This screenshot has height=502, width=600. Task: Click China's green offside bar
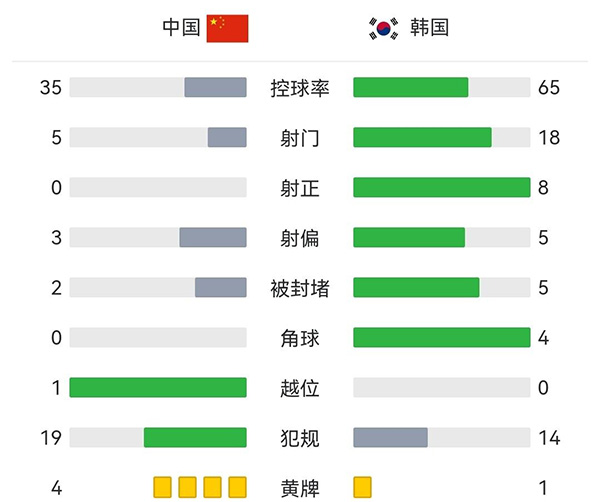click(x=158, y=388)
